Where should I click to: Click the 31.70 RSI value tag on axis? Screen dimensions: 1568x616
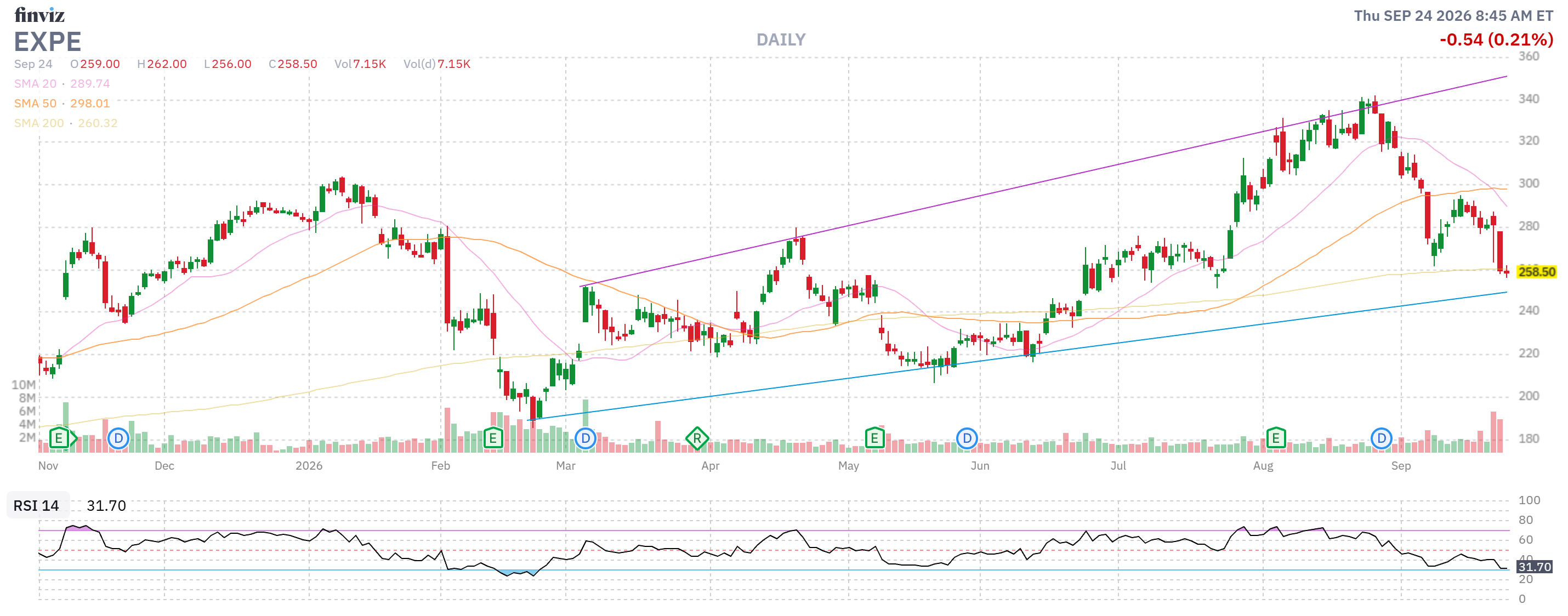pyautogui.click(x=1534, y=566)
